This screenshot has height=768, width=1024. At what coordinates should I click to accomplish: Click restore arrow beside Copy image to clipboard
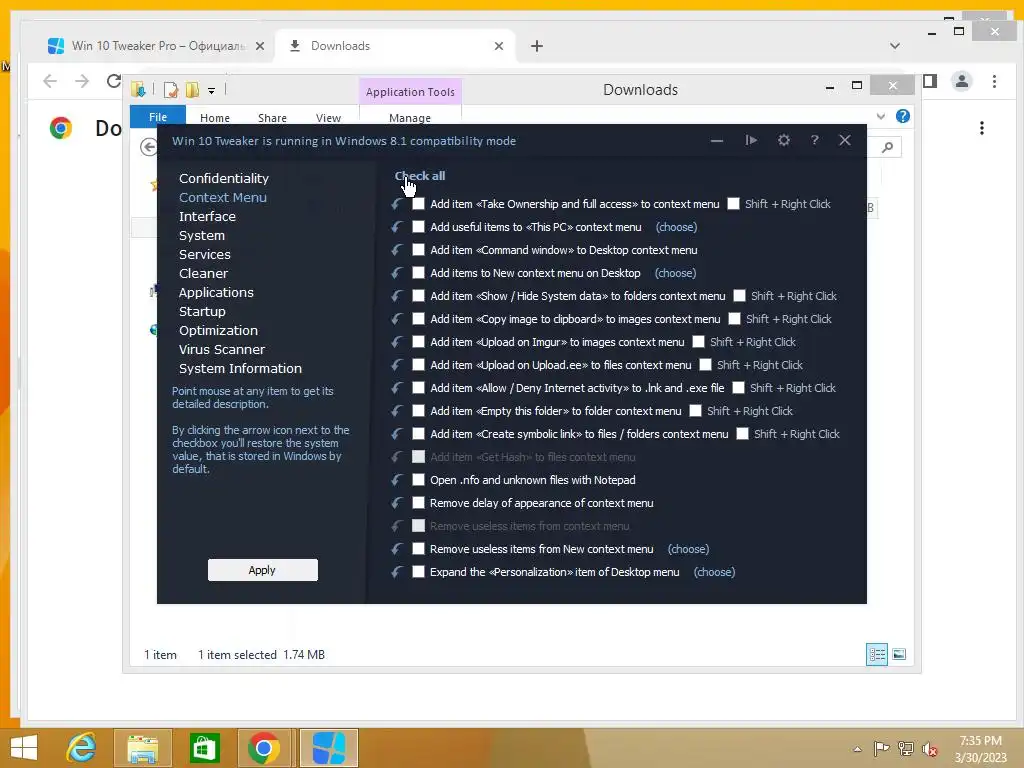(x=396, y=319)
